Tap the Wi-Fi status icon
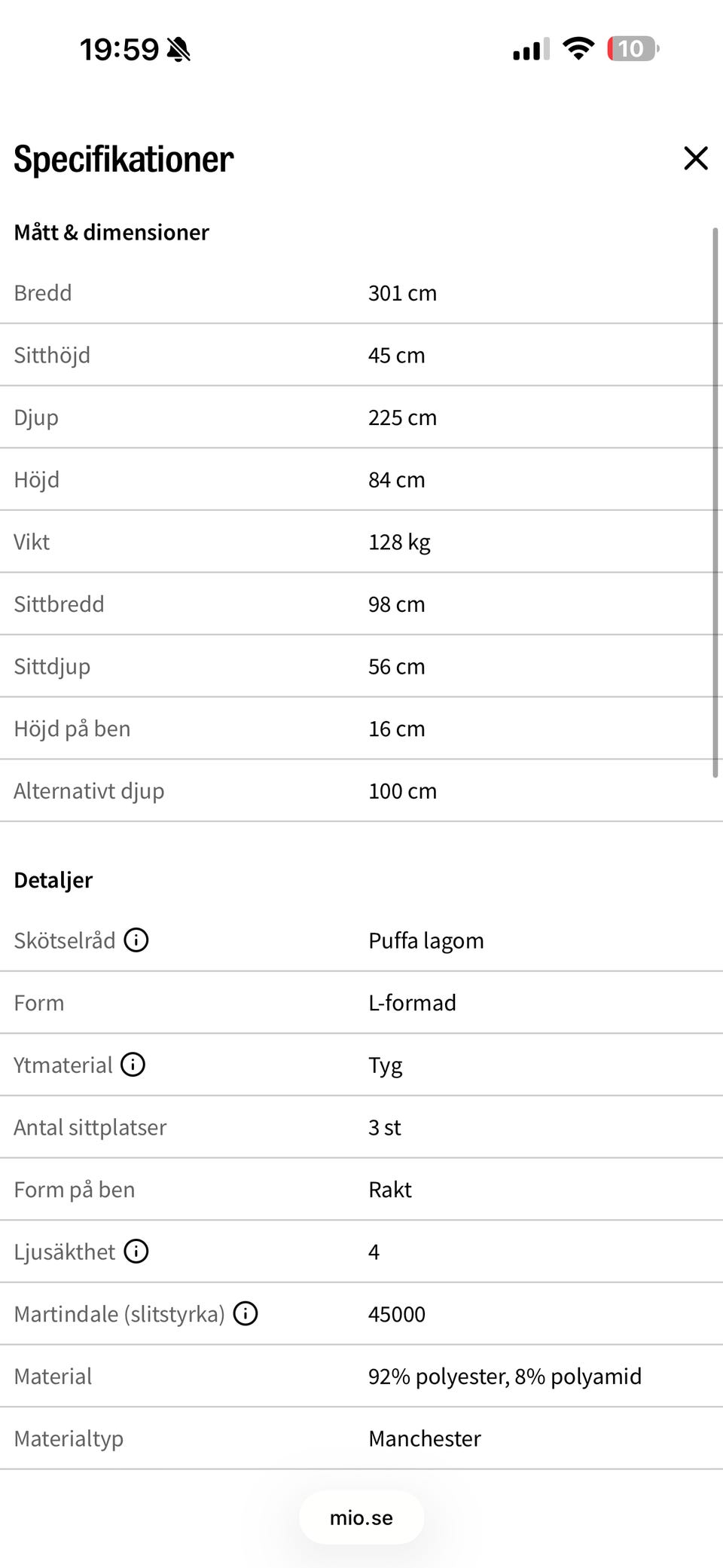Image resolution: width=723 pixels, height=1568 pixels. (x=578, y=49)
